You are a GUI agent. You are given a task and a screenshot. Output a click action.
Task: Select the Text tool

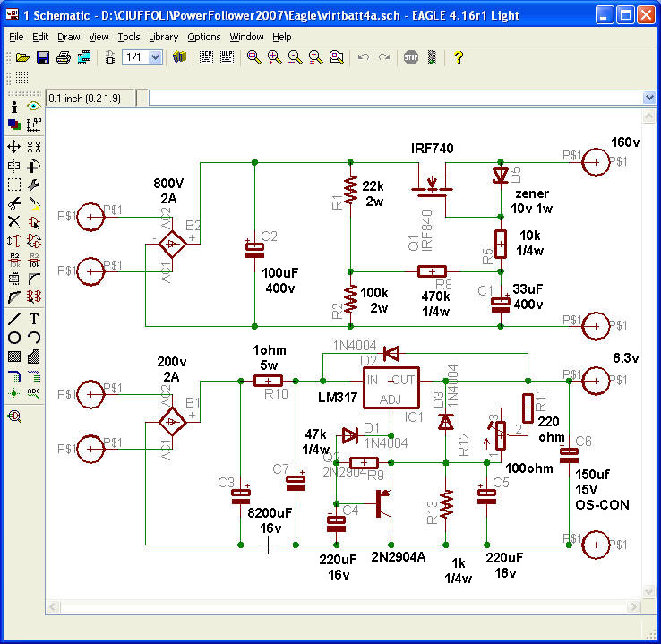pos(34,318)
